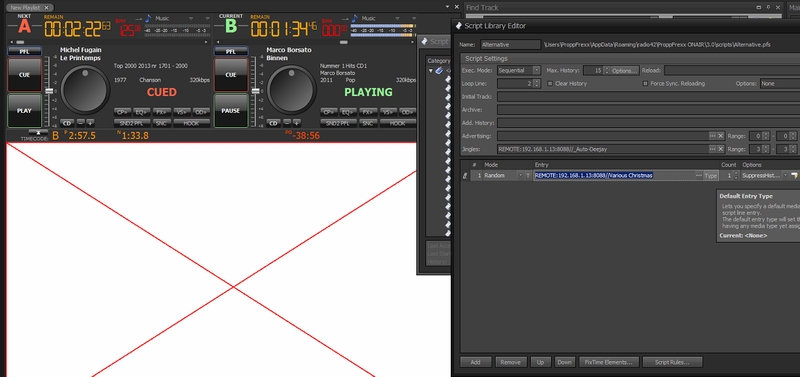Click the float window icon on Find Track panel

coord(759,7)
